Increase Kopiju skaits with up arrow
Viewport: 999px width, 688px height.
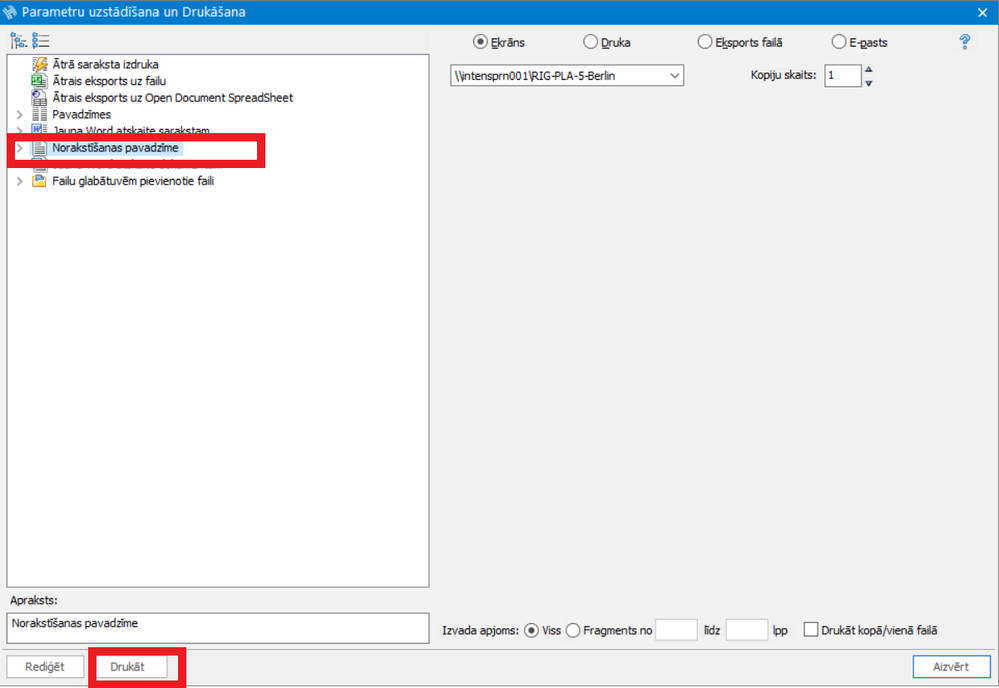tap(868, 69)
